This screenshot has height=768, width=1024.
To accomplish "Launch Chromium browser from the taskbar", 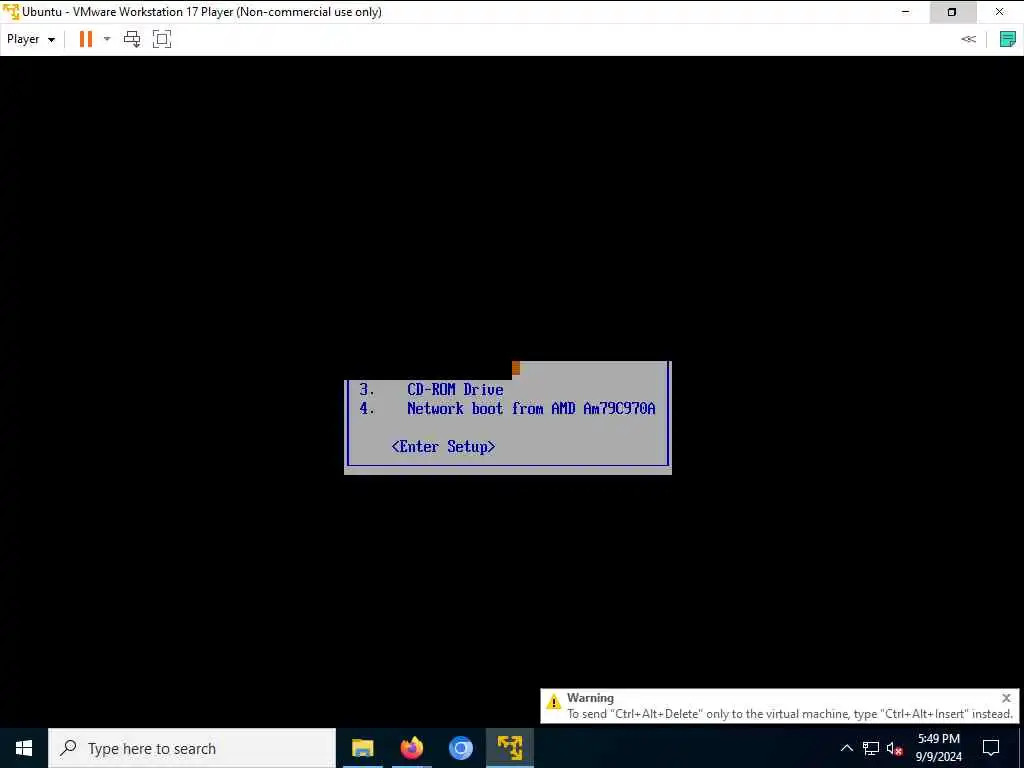I will point(461,748).
